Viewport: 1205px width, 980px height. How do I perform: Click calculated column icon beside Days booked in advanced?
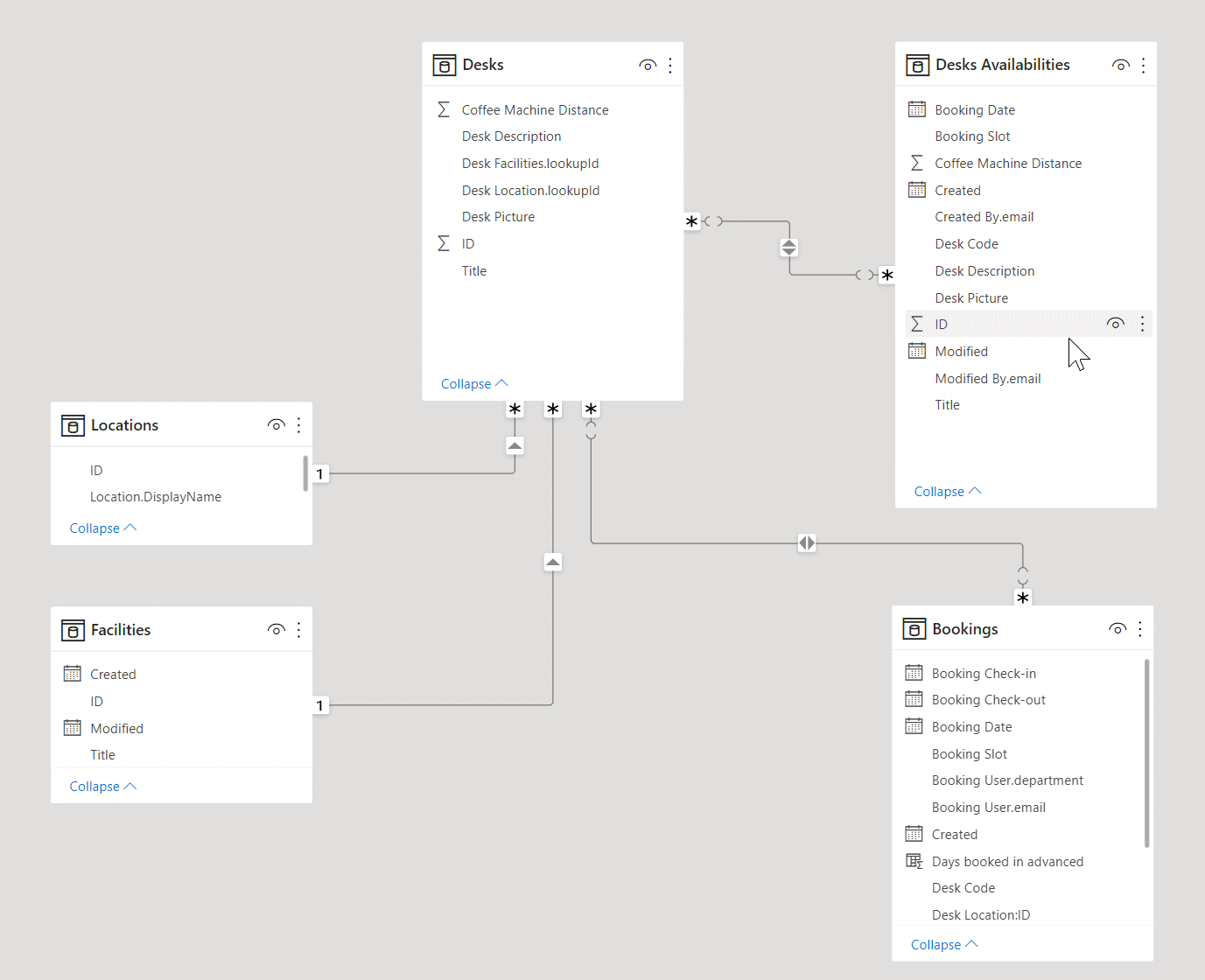(914, 861)
